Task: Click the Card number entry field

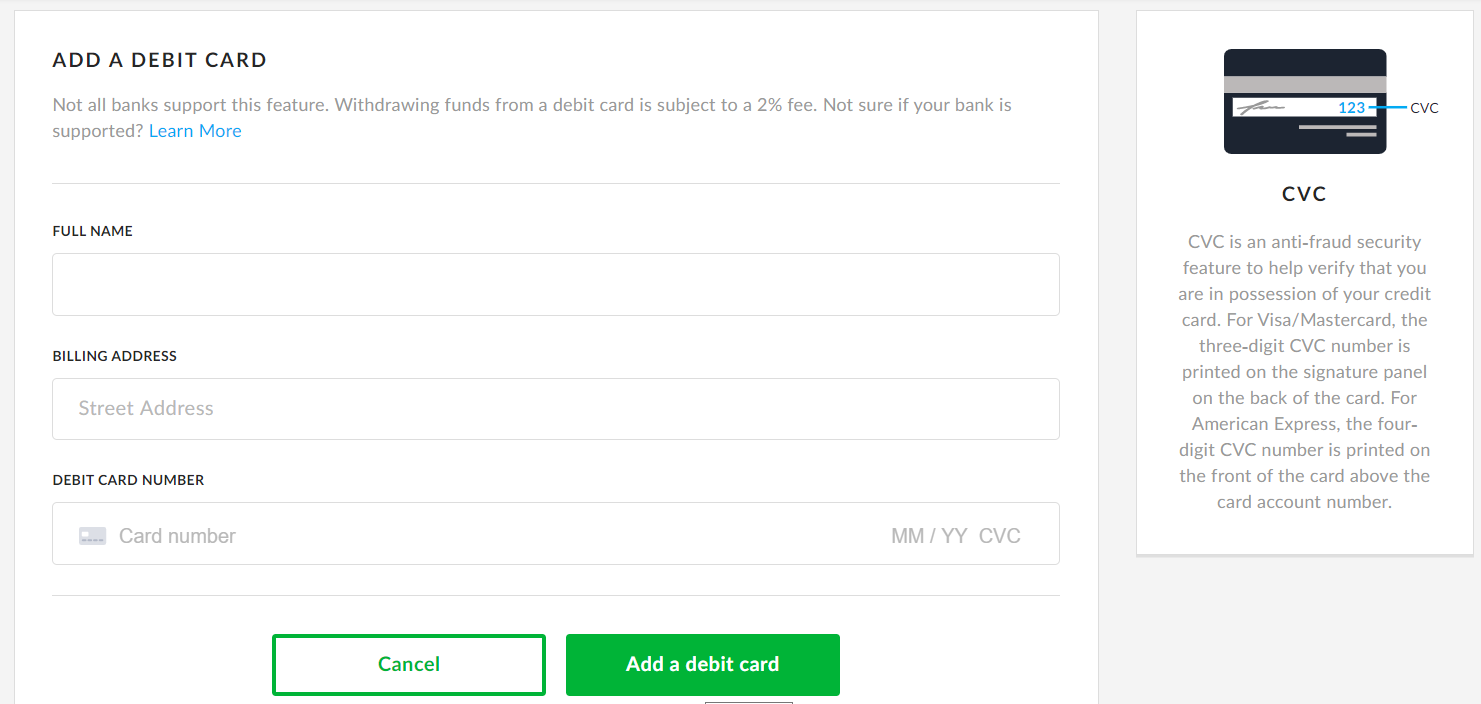Action: pyautogui.click(x=300, y=535)
